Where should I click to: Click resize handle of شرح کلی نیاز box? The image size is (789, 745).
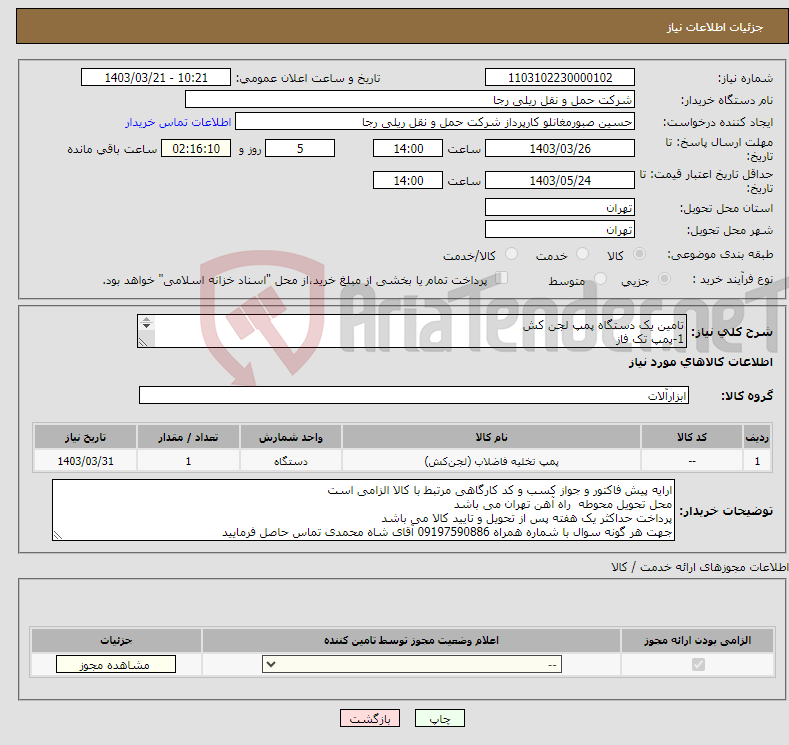click(143, 342)
